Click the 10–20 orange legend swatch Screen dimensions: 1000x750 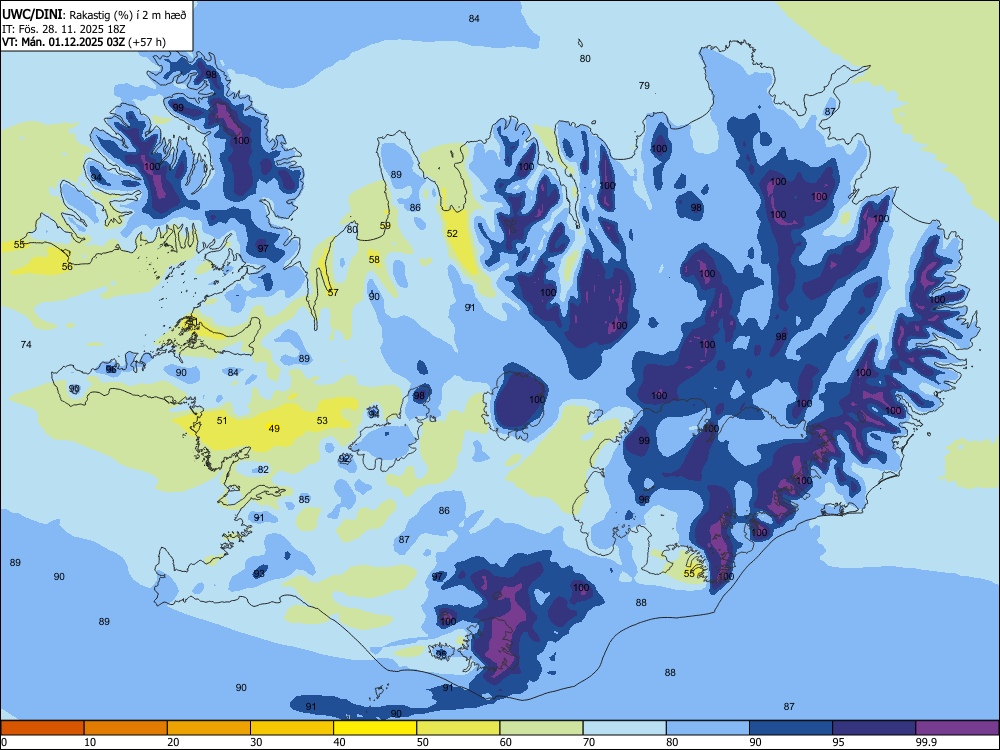click(x=126, y=728)
